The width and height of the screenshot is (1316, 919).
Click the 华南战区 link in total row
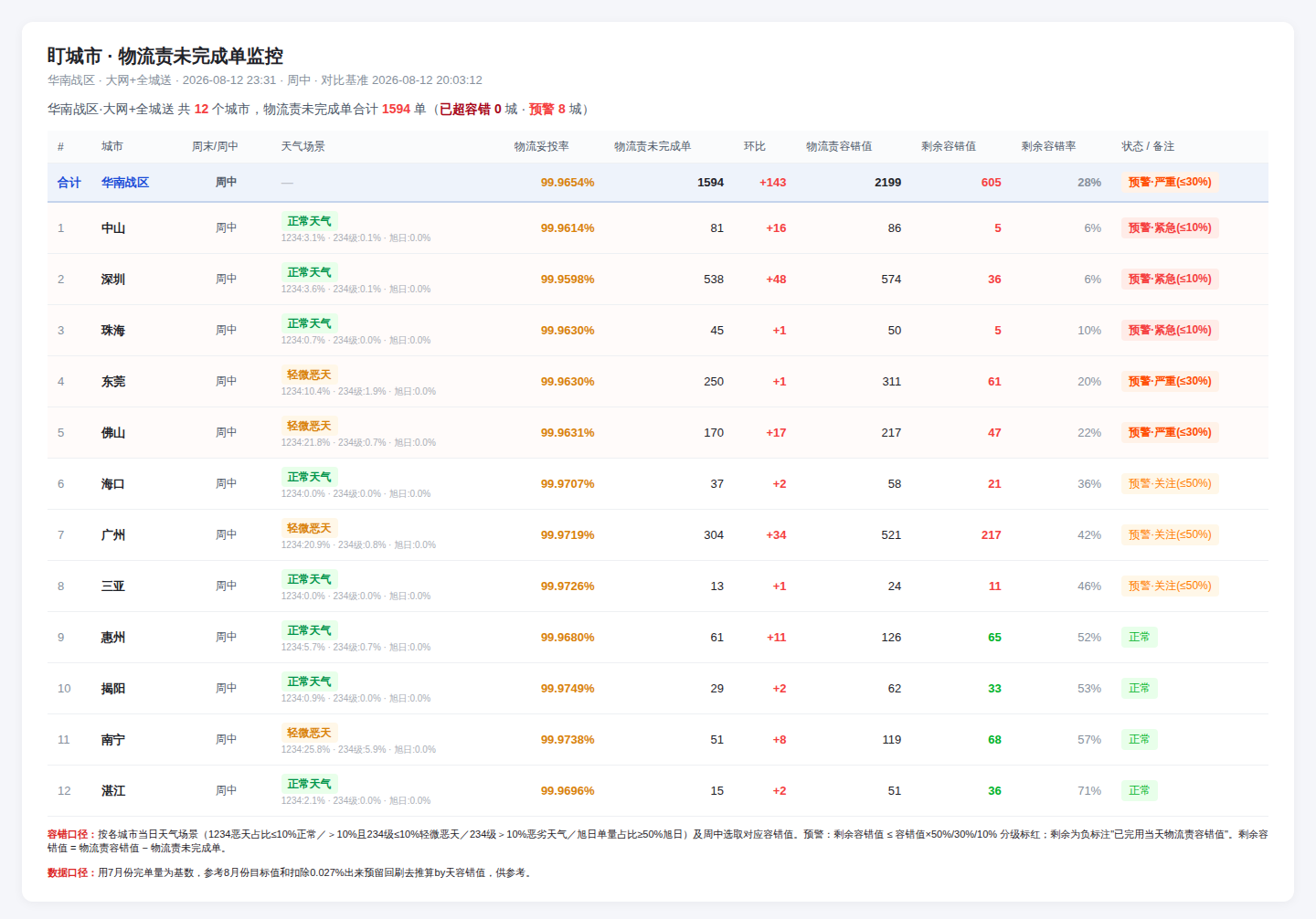pyautogui.click(x=125, y=183)
